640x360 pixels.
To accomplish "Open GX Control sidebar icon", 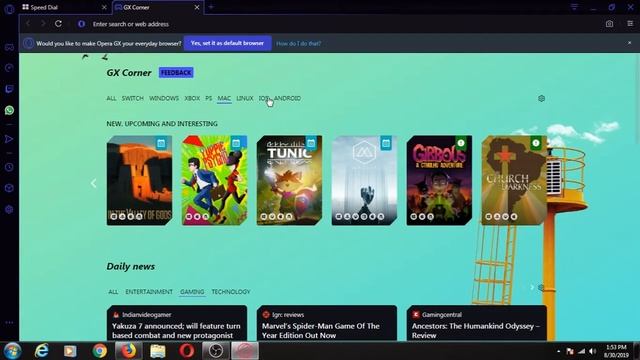I will [x=9, y=68].
